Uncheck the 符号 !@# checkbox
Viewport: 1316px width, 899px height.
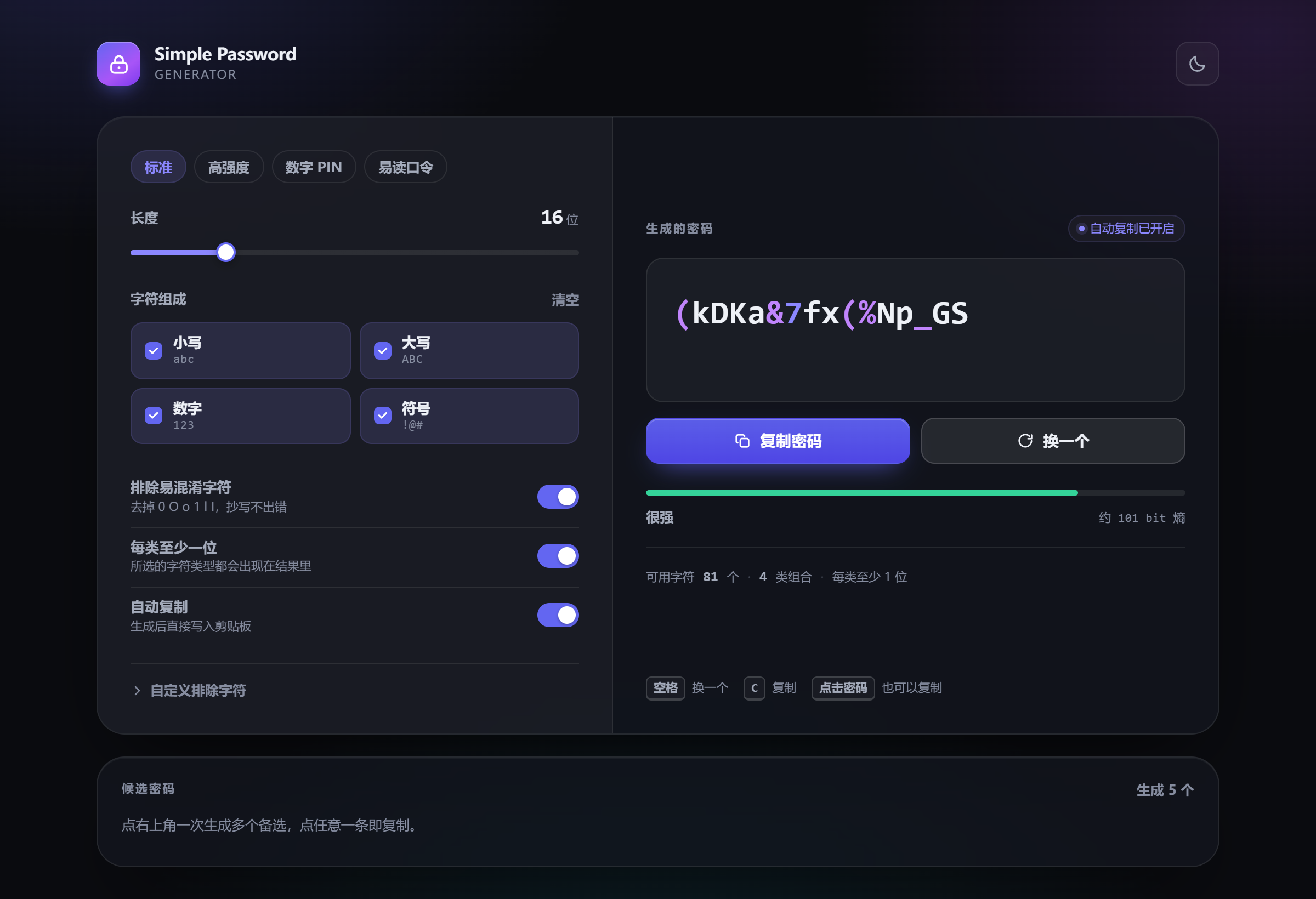coord(383,416)
